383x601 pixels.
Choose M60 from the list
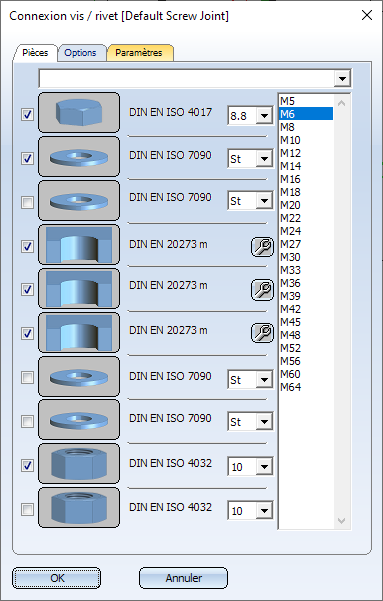click(306, 374)
